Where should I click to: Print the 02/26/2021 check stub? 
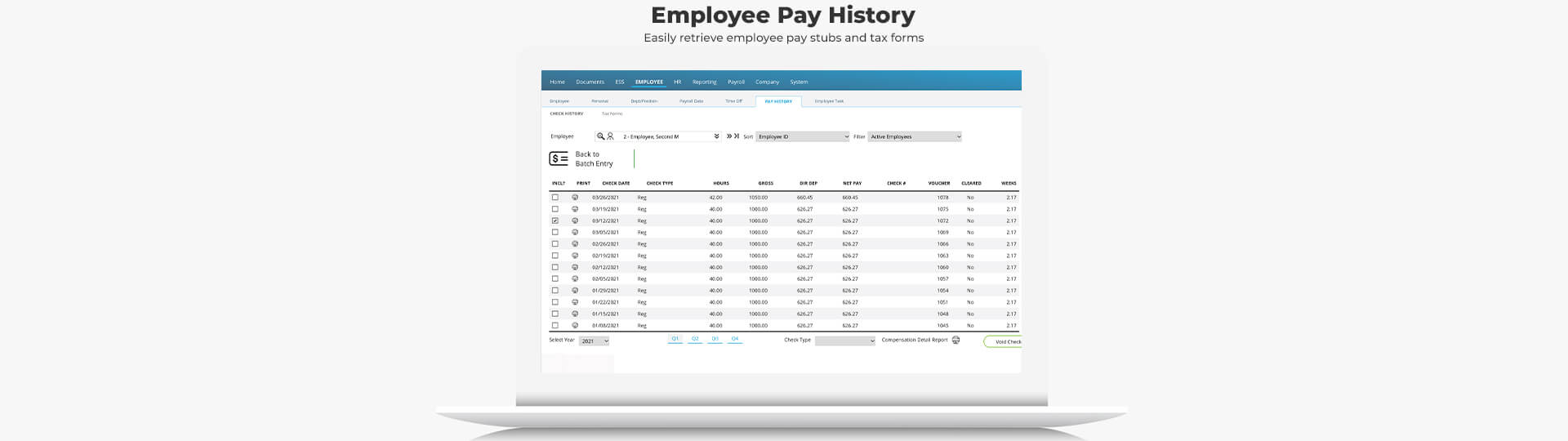point(575,244)
